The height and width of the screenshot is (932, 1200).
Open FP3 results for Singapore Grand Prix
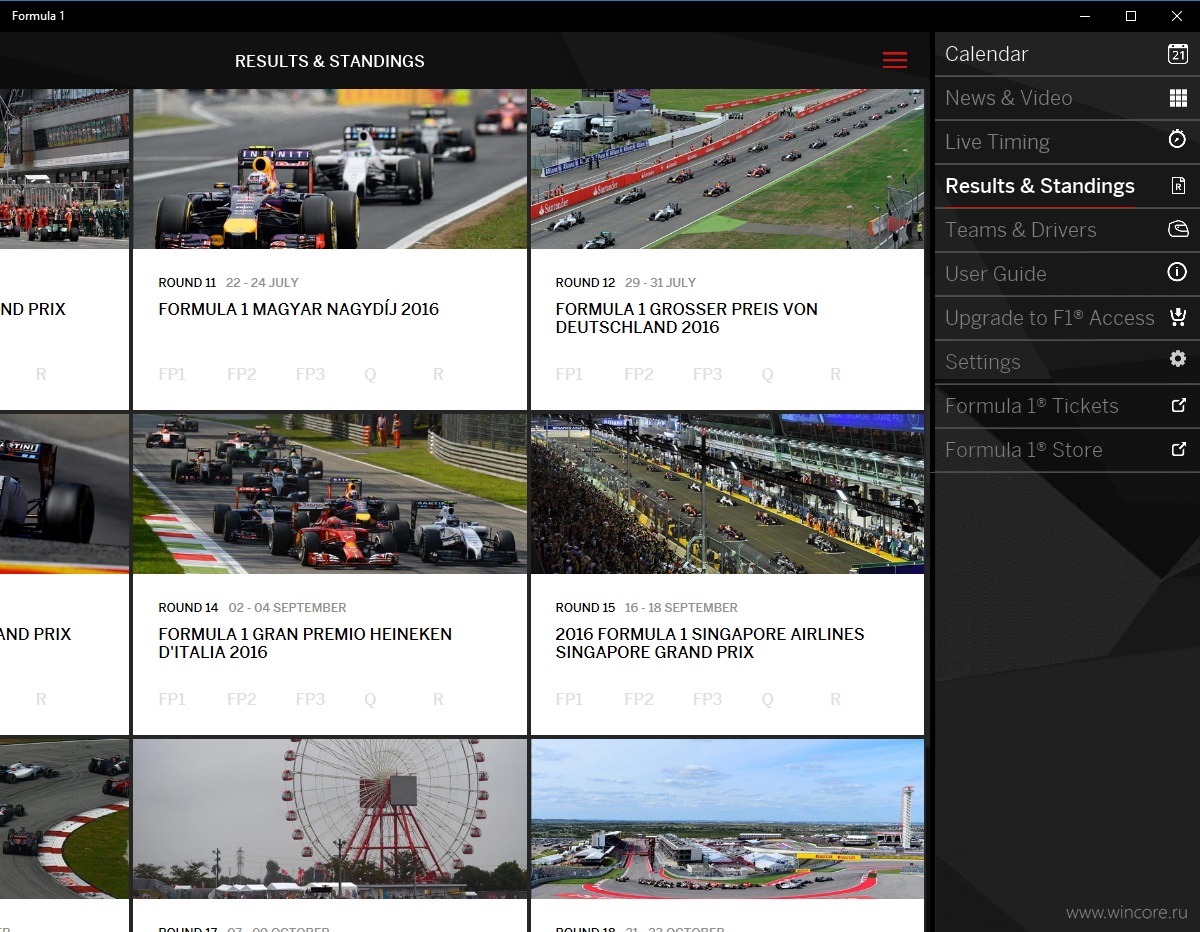click(707, 699)
